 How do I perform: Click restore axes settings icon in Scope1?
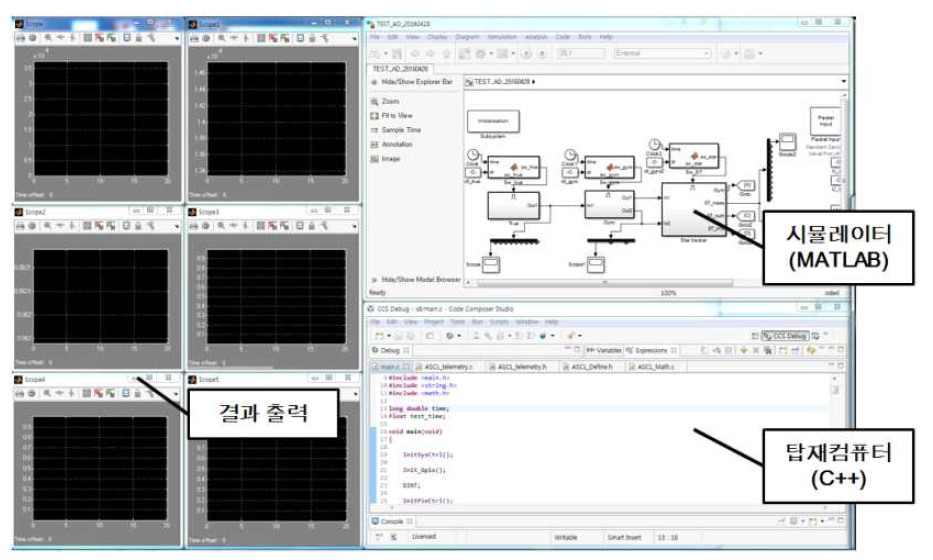(285, 38)
